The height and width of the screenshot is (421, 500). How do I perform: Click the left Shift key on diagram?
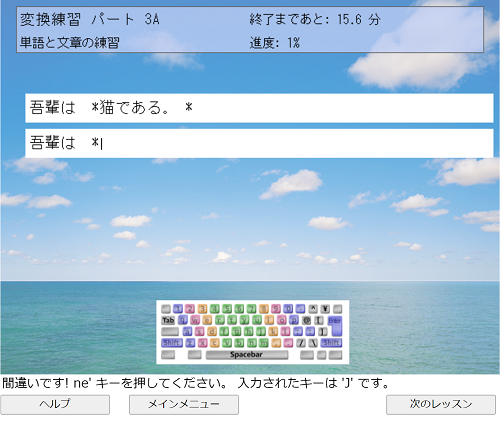tap(172, 343)
